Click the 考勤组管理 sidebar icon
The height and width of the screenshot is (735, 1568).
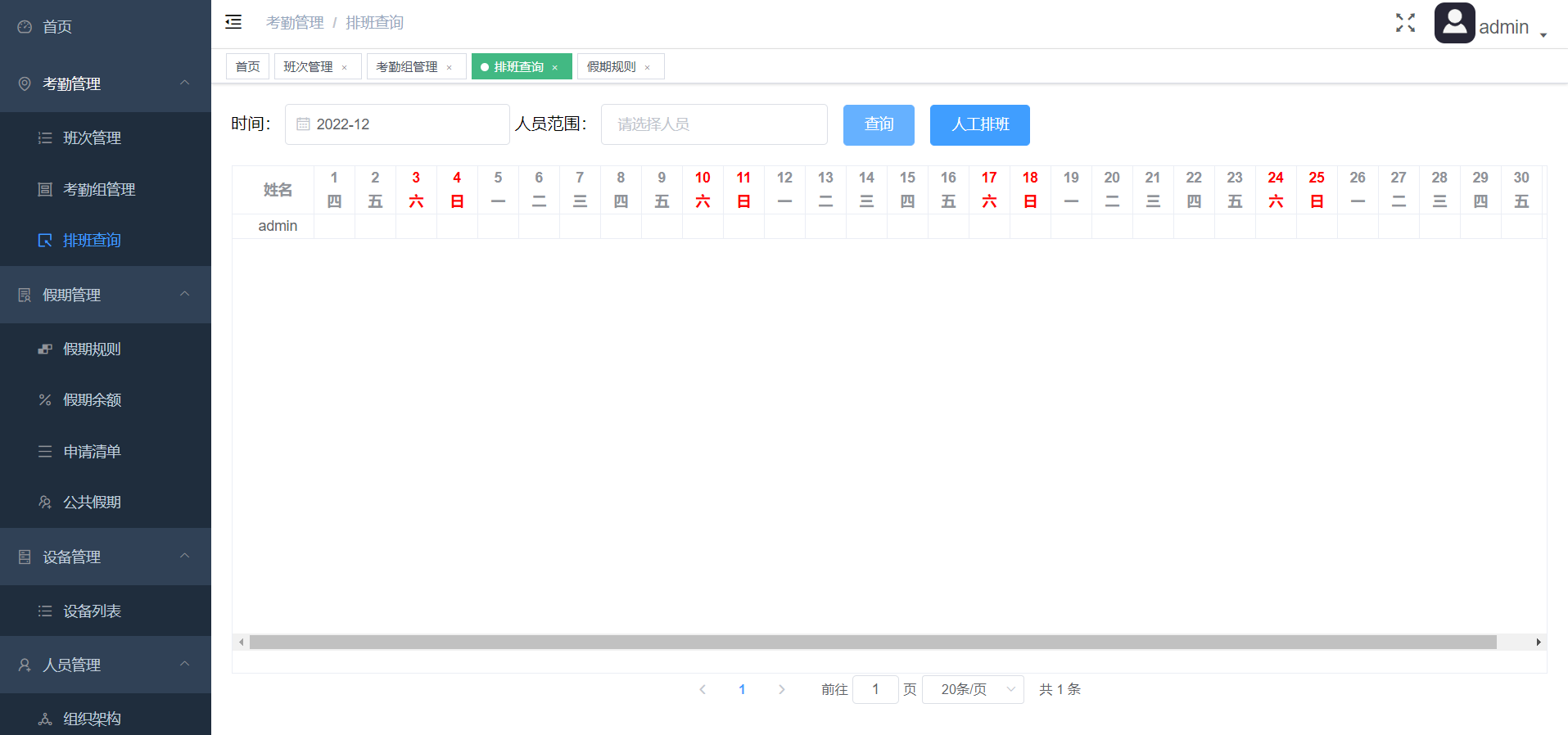click(45, 189)
